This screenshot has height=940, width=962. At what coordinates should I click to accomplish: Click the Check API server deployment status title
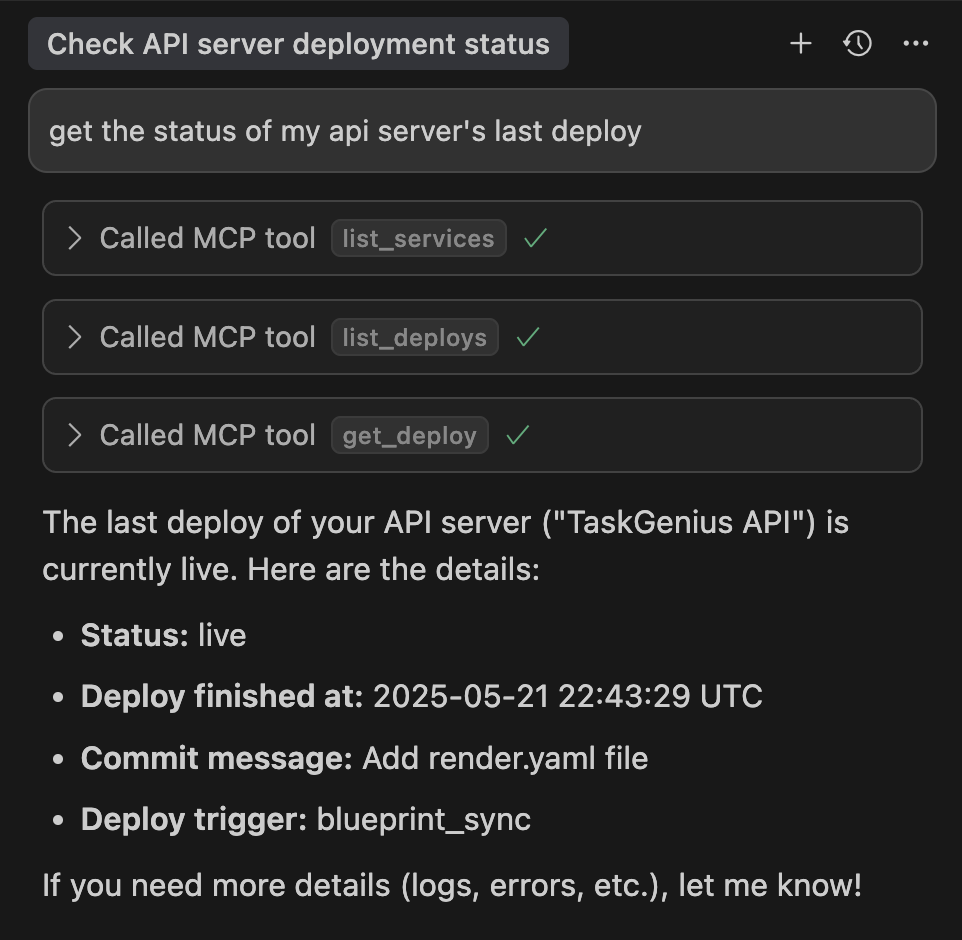(299, 43)
